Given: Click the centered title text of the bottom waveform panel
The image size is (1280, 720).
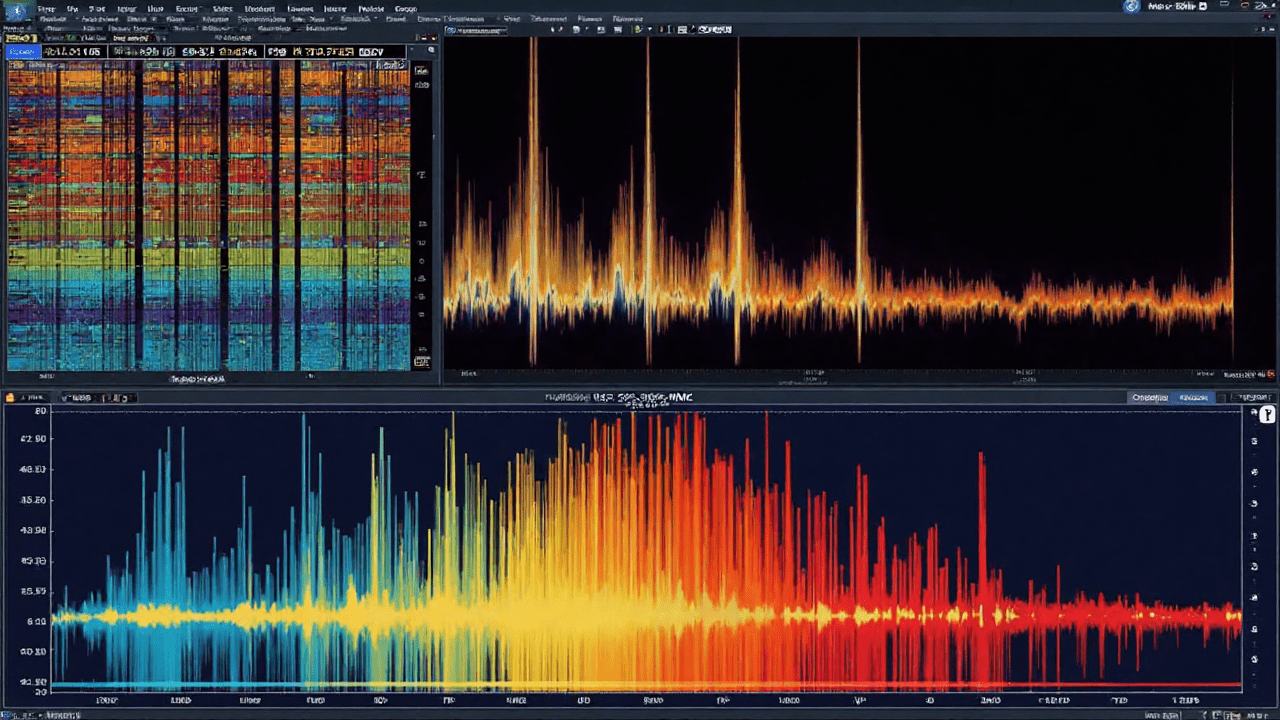Looking at the screenshot, I should click(x=619, y=397).
